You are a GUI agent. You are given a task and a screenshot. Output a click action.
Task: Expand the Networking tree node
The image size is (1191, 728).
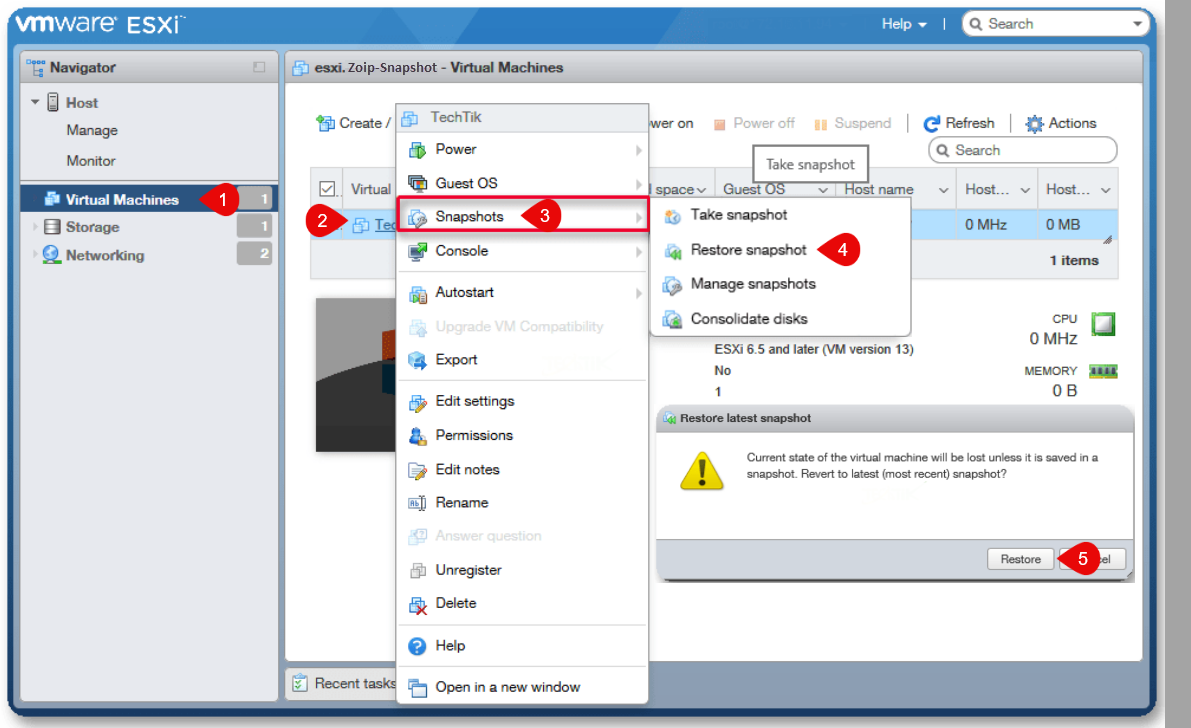[x=35, y=255]
